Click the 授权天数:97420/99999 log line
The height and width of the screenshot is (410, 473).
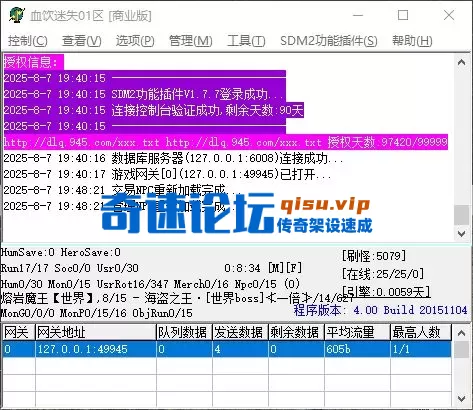tap(226, 142)
